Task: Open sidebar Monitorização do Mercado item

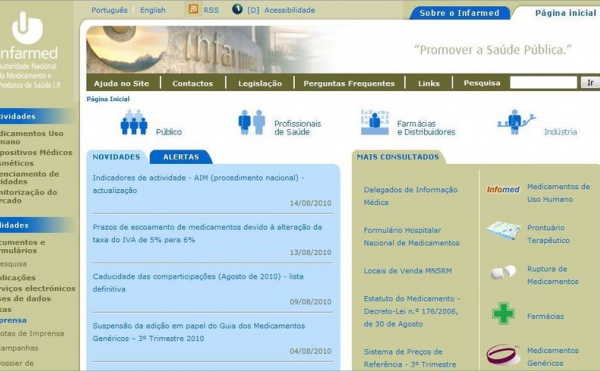Action: tap(29, 196)
